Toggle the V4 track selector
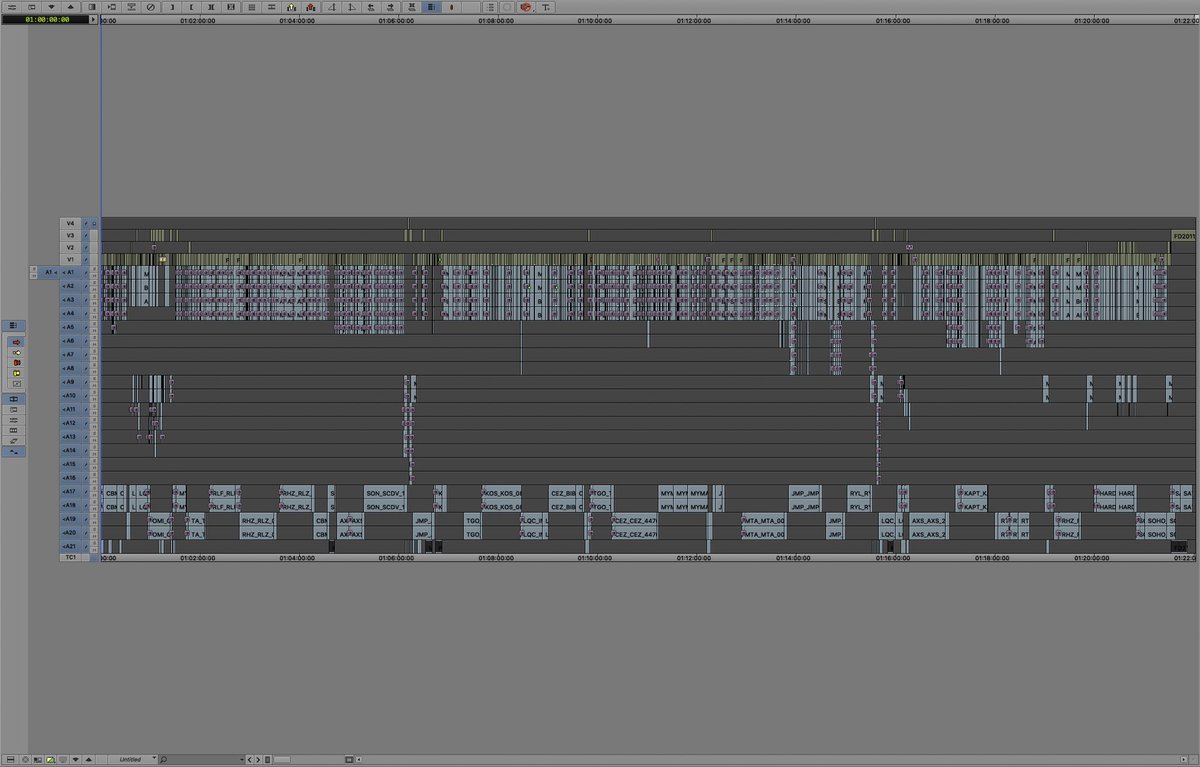 (x=71, y=222)
